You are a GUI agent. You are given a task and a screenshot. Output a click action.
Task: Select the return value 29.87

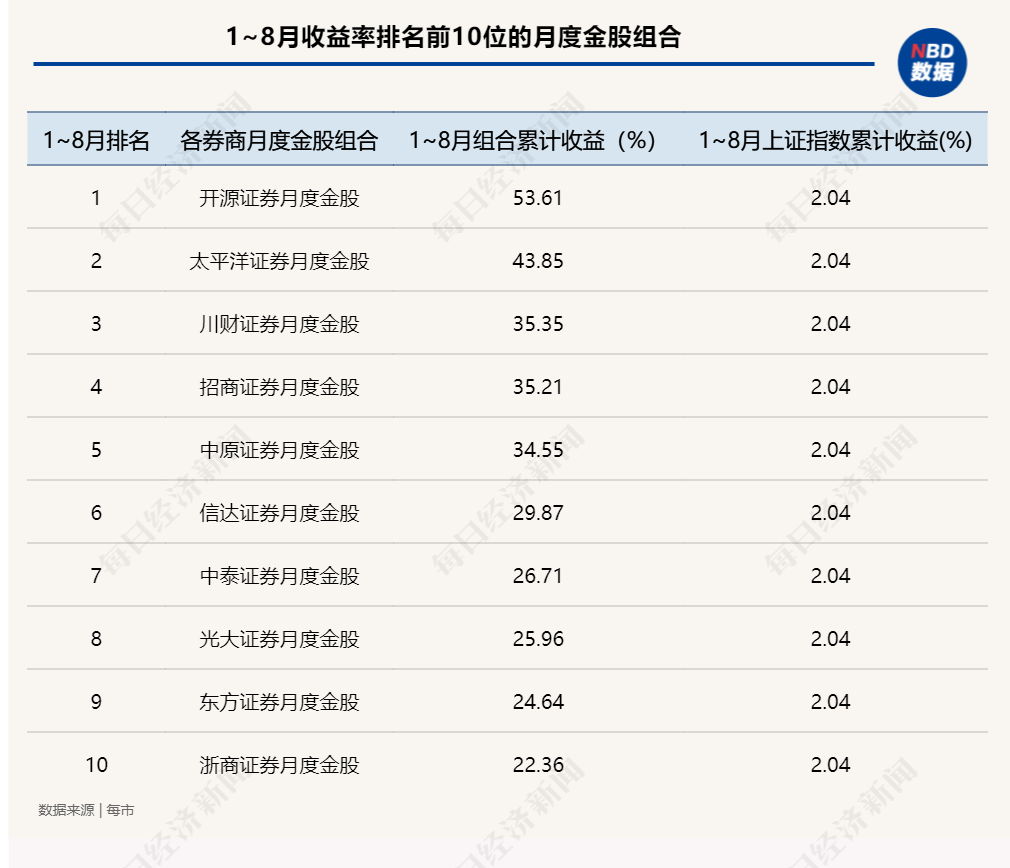[x=538, y=513]
